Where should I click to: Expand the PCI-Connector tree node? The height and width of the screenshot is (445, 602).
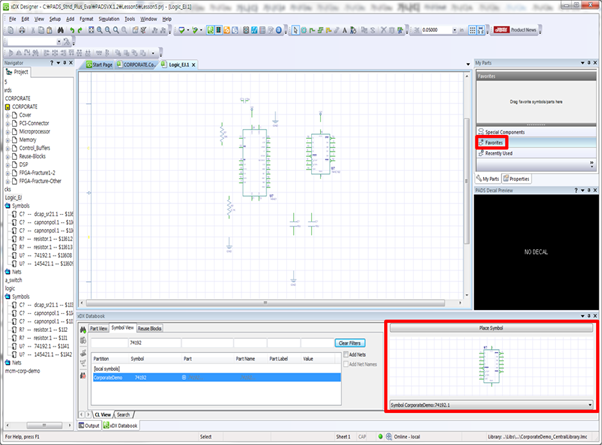(8, 123)
